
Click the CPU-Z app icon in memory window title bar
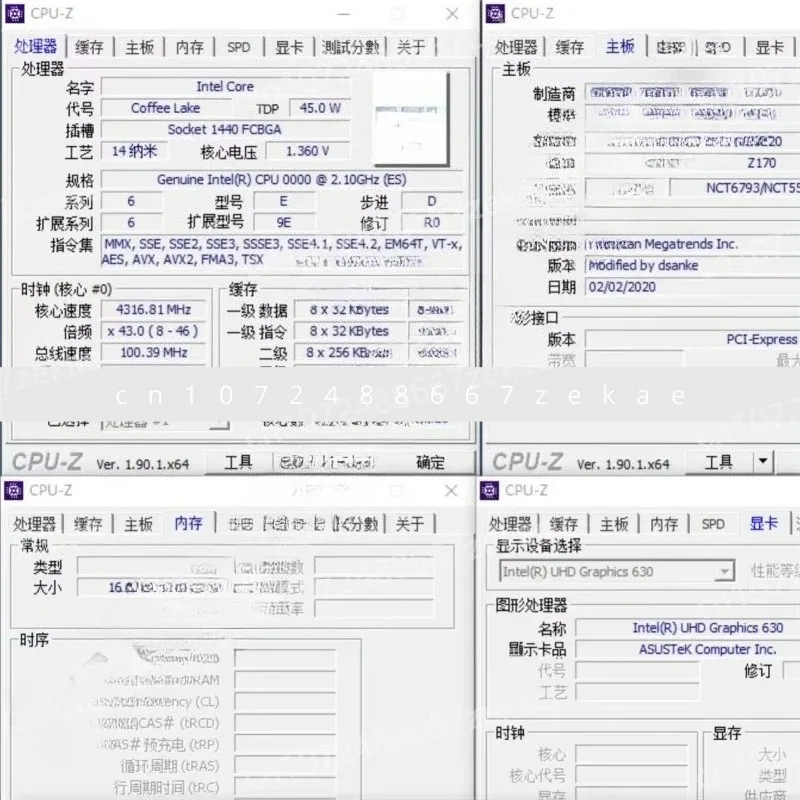14,491
